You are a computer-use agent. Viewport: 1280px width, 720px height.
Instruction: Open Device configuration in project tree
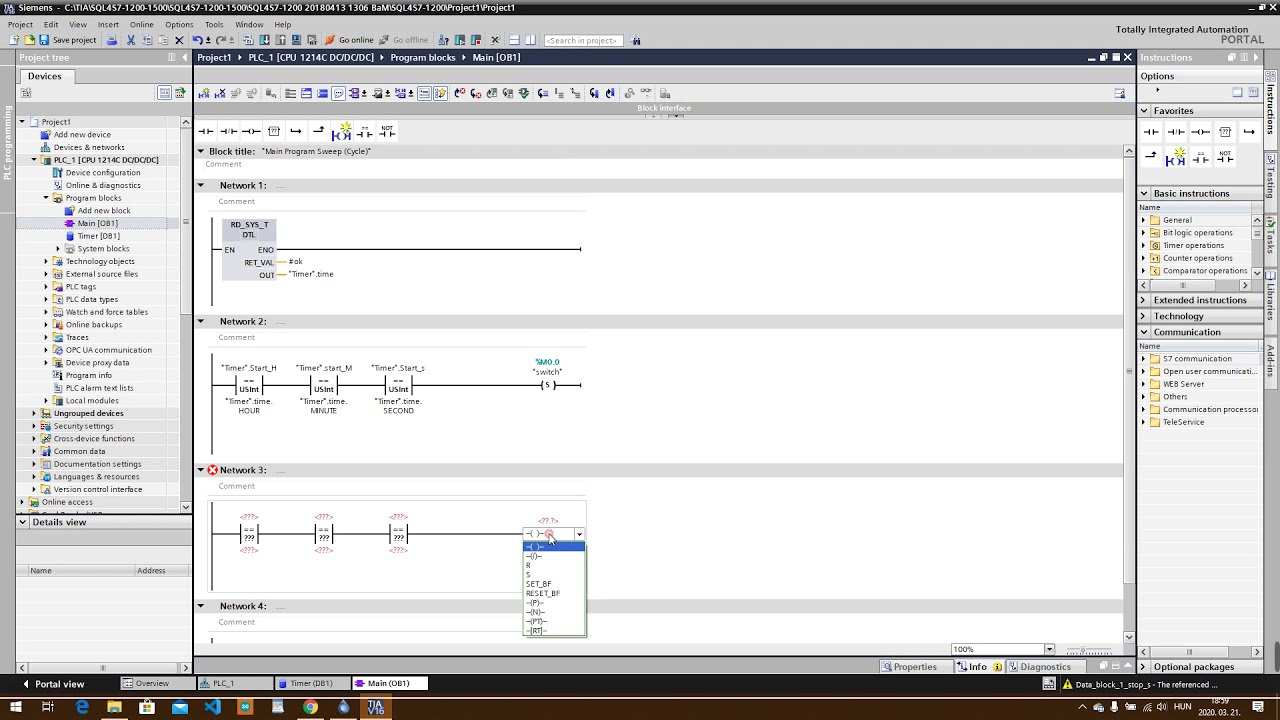click(102, 172)
